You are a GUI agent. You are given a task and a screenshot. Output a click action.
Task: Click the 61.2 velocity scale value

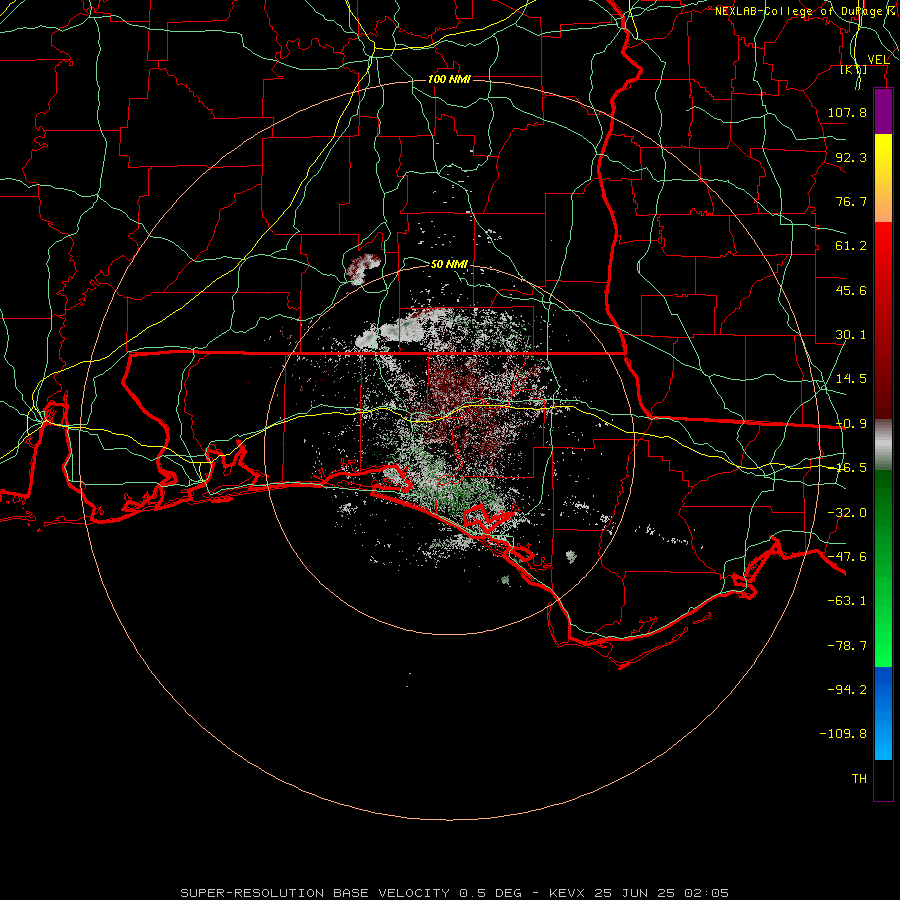coord(851,246)
